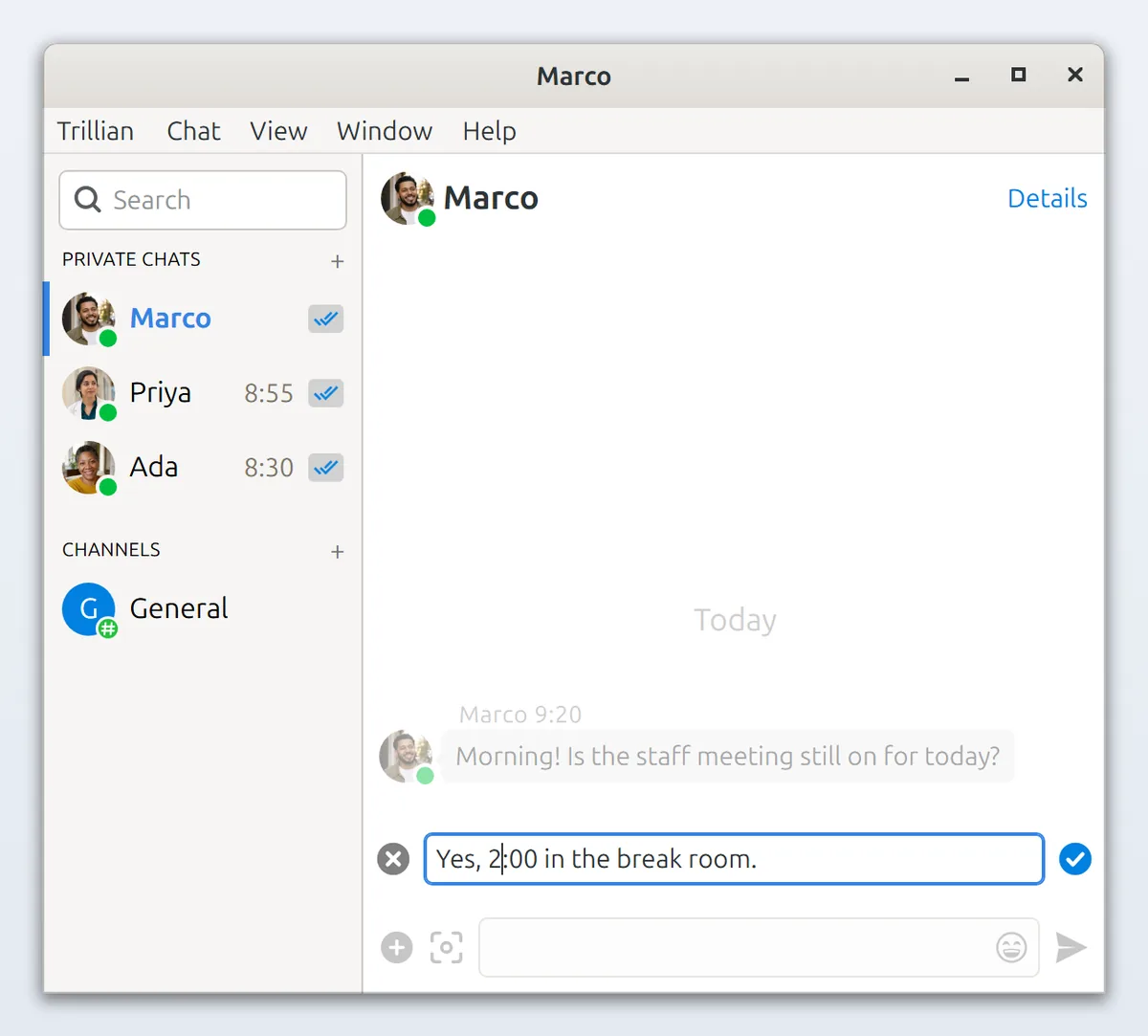Screen dimensions: 1148x1036
Task: Maximize the Marco window
Action: click(x=1019, y=75)
